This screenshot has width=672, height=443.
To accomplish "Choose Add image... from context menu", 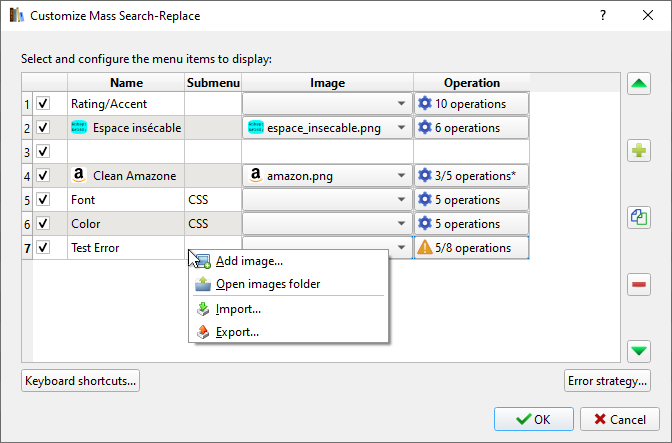I will coord(249,261).
